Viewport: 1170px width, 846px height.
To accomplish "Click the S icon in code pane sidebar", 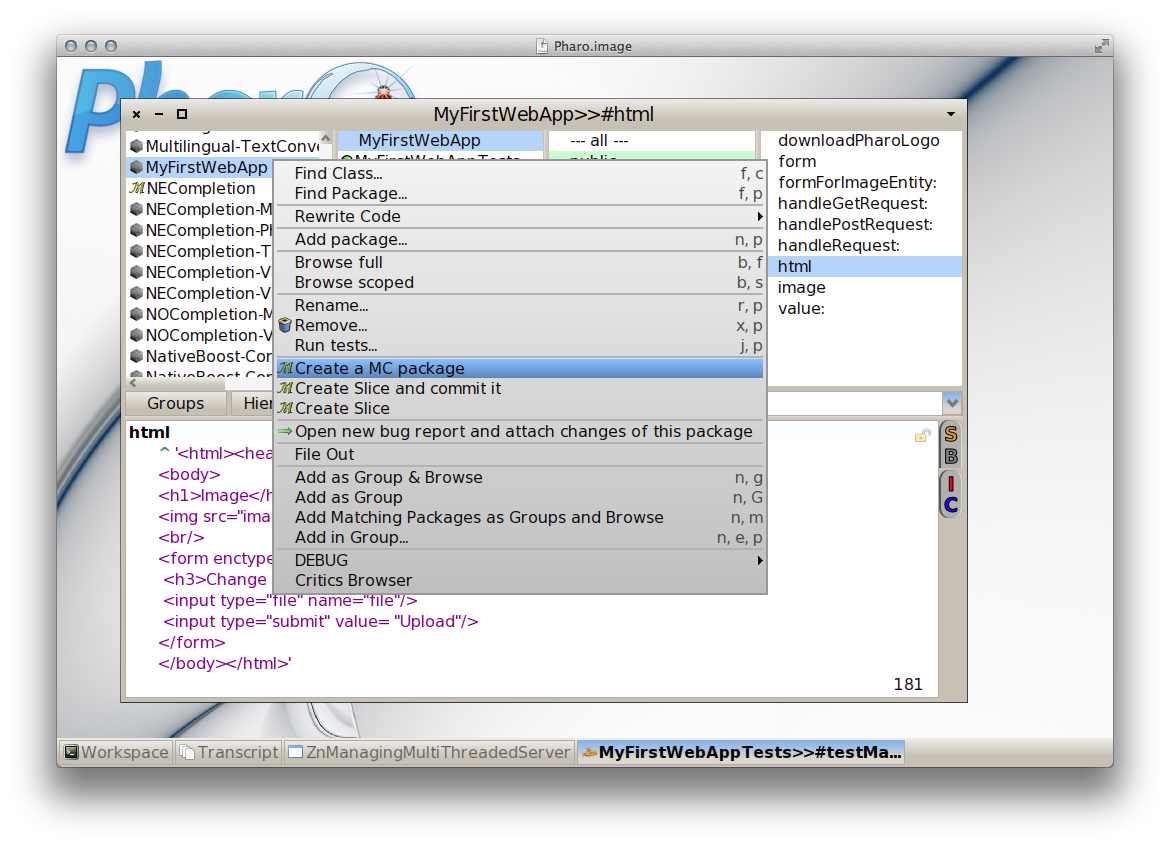I will (951, 433).
